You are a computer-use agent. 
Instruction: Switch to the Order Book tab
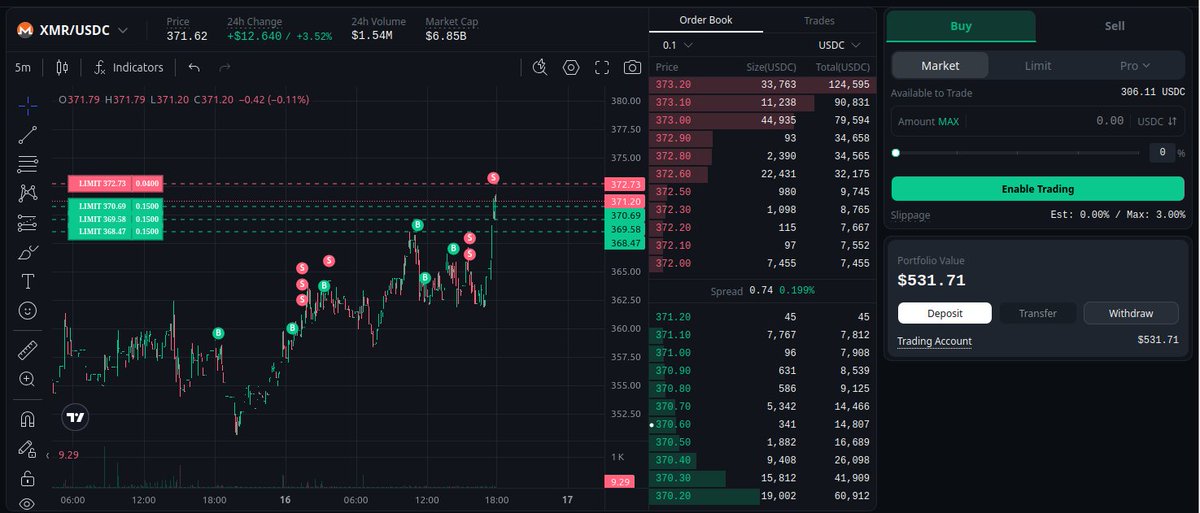pos(705,20)
